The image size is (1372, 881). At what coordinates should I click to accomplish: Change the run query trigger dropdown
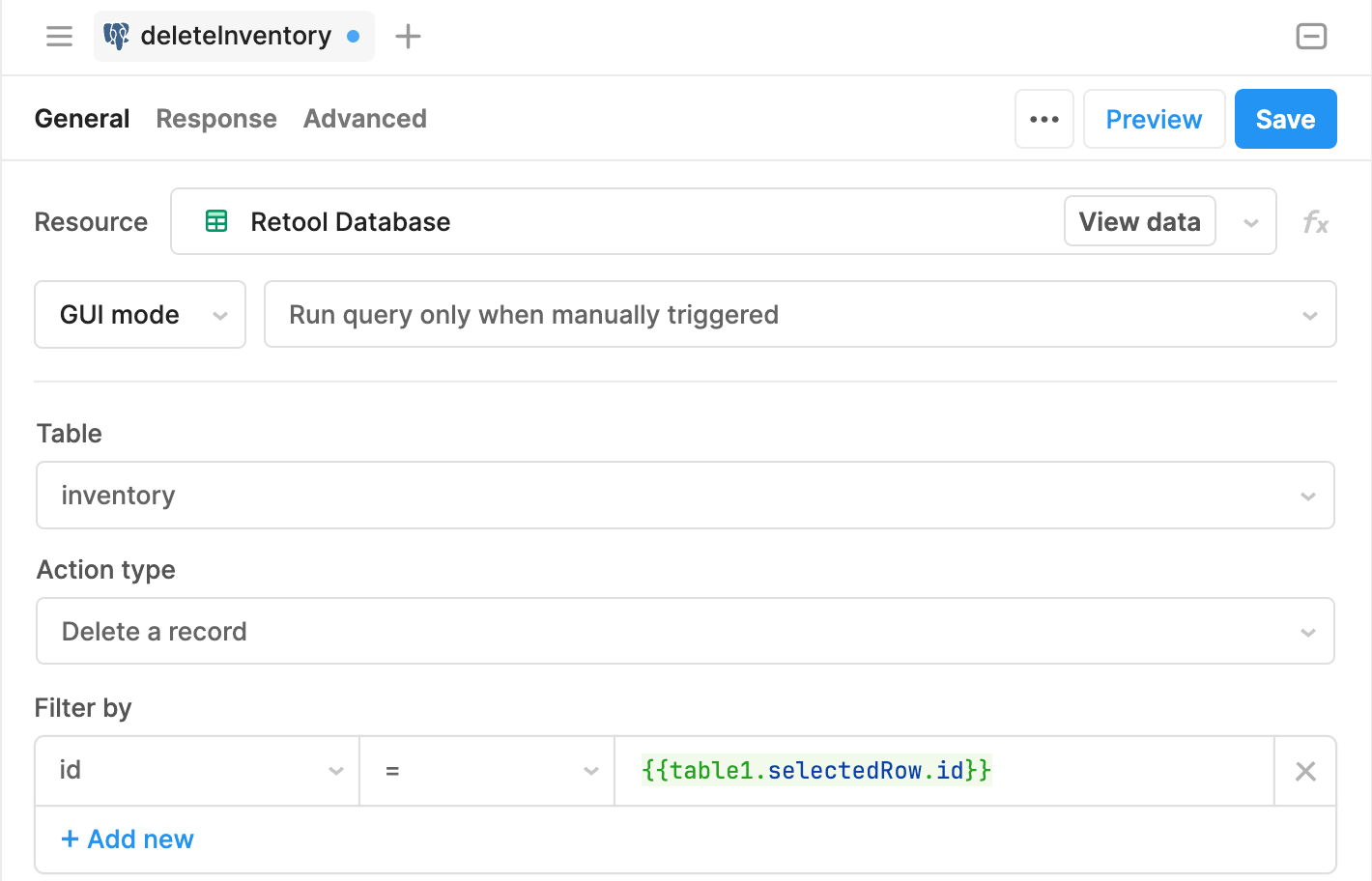pos(800,315)
